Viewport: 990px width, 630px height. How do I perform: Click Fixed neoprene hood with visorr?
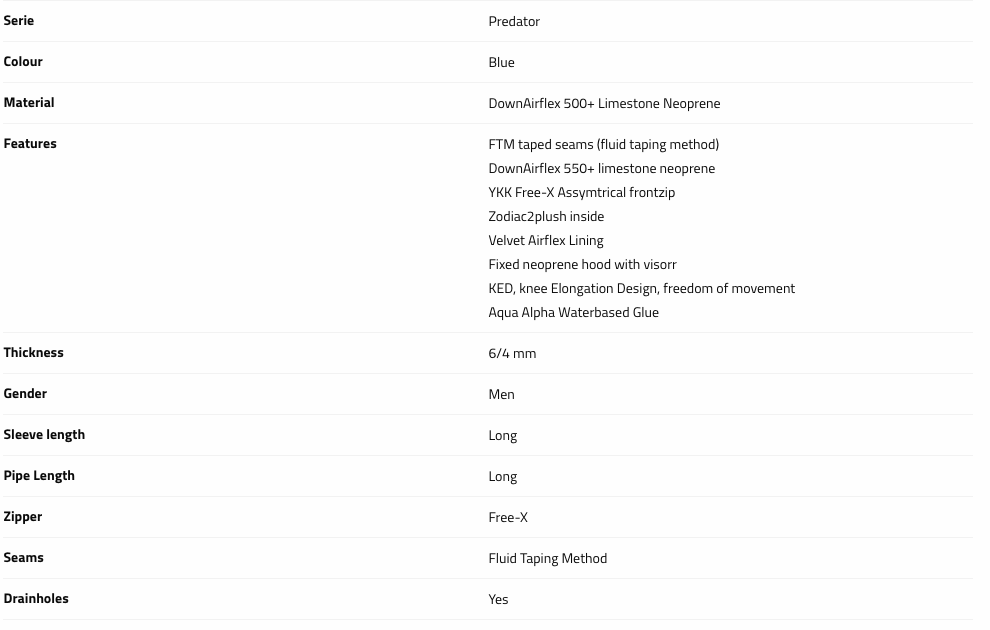click(x=582, y=264)
